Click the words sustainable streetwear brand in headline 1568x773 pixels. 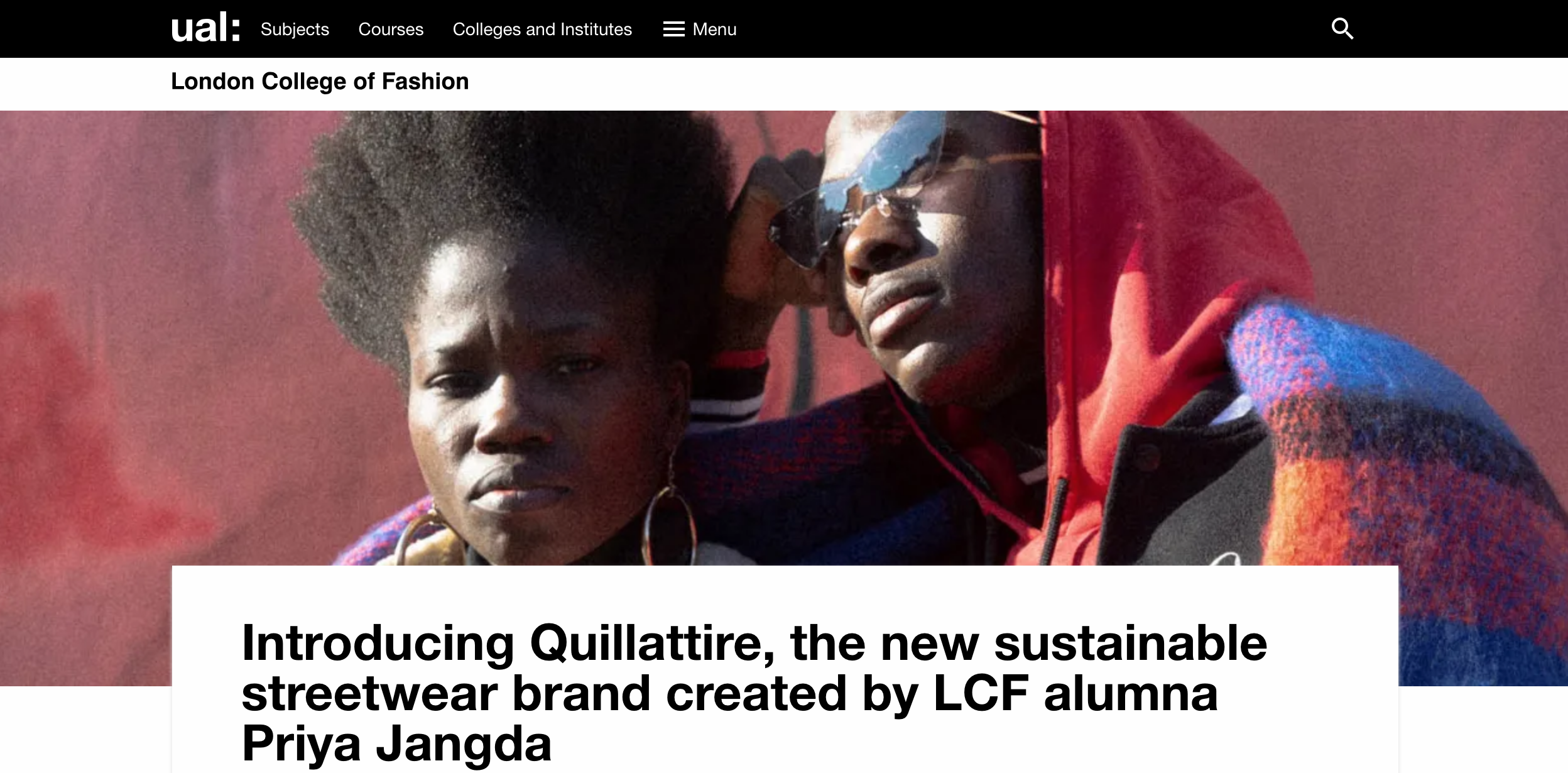point(754,668)
